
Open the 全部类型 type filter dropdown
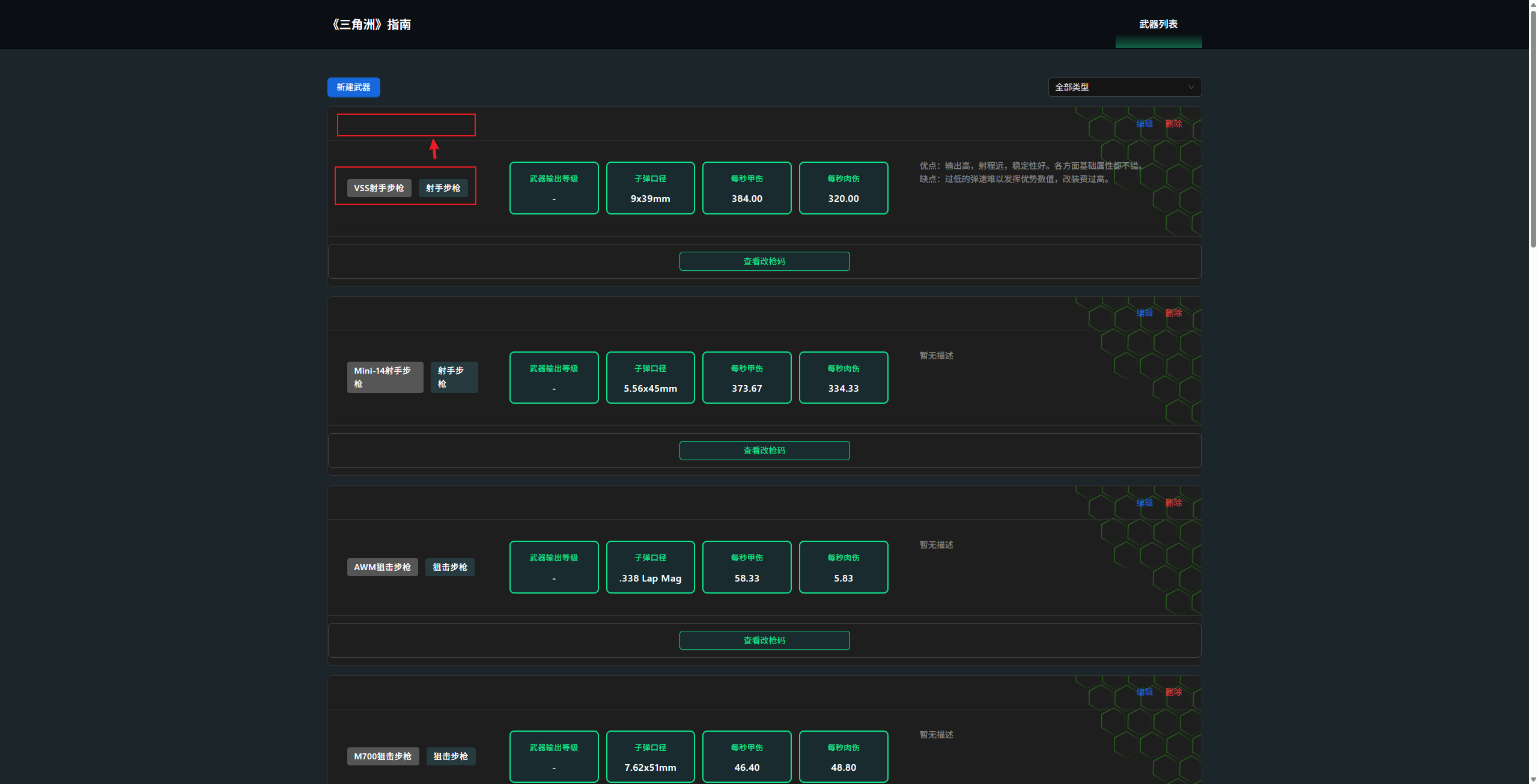(1124, 87)
